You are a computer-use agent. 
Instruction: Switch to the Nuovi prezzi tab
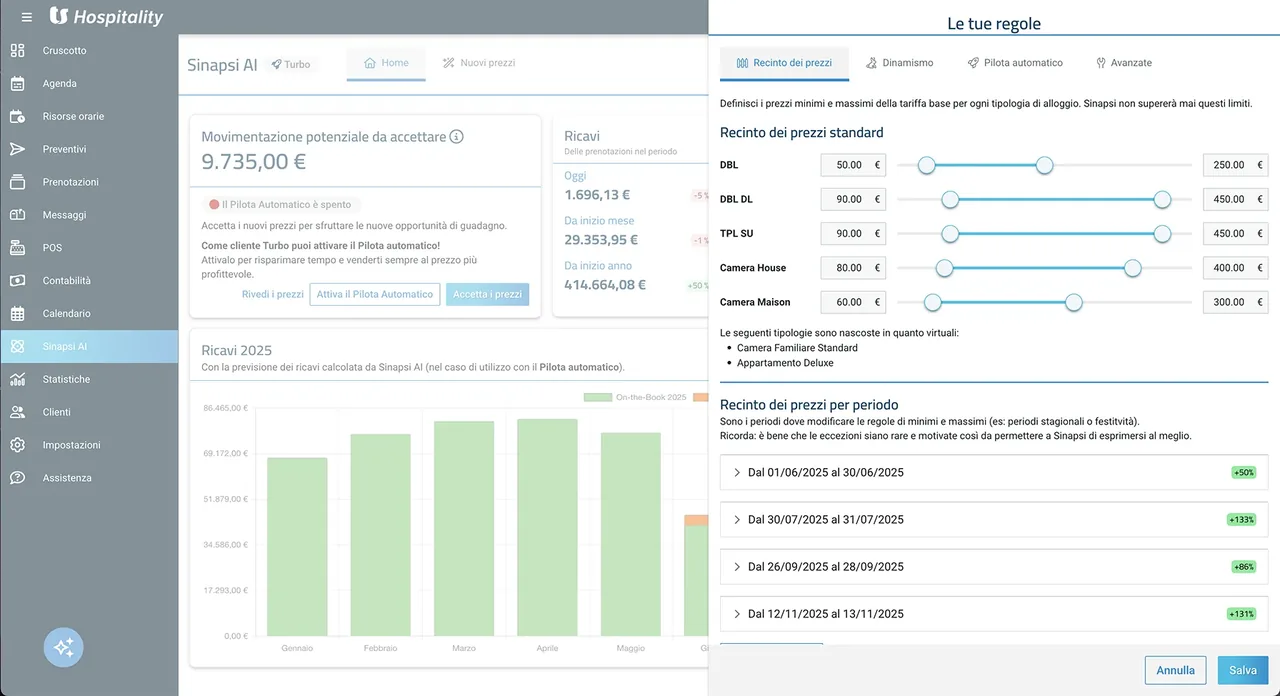click(479, 63)
